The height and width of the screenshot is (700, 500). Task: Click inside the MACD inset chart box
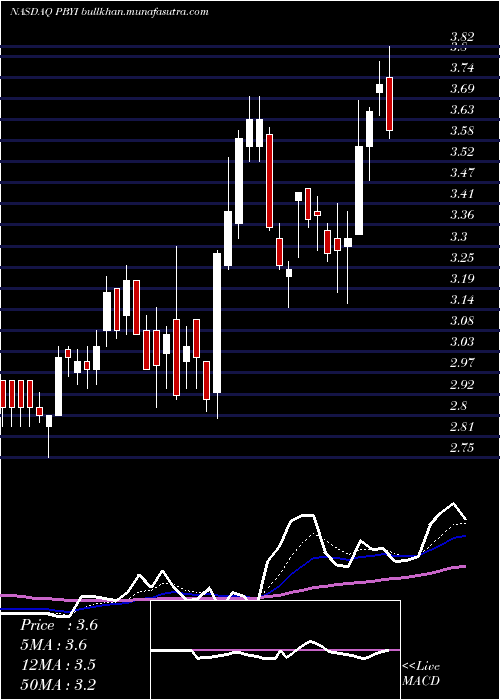pyautogui.click(x=275, y=650)
